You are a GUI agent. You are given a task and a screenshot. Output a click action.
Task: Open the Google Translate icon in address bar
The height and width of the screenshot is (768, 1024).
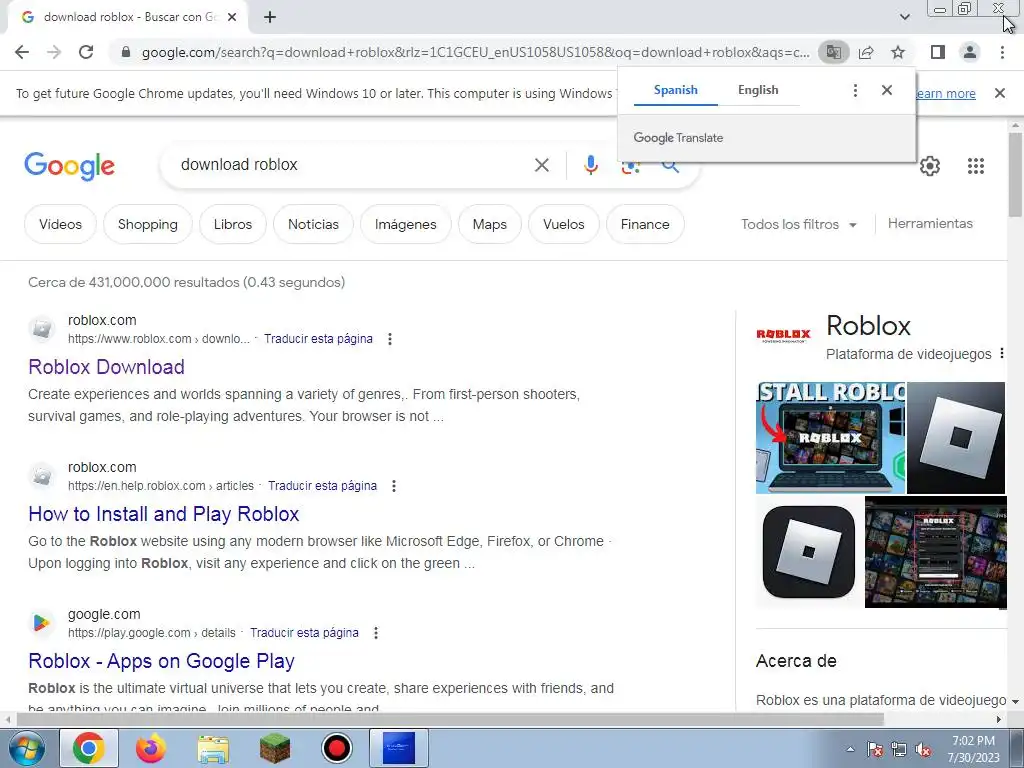pyautogui.click(x=834, y=52)
